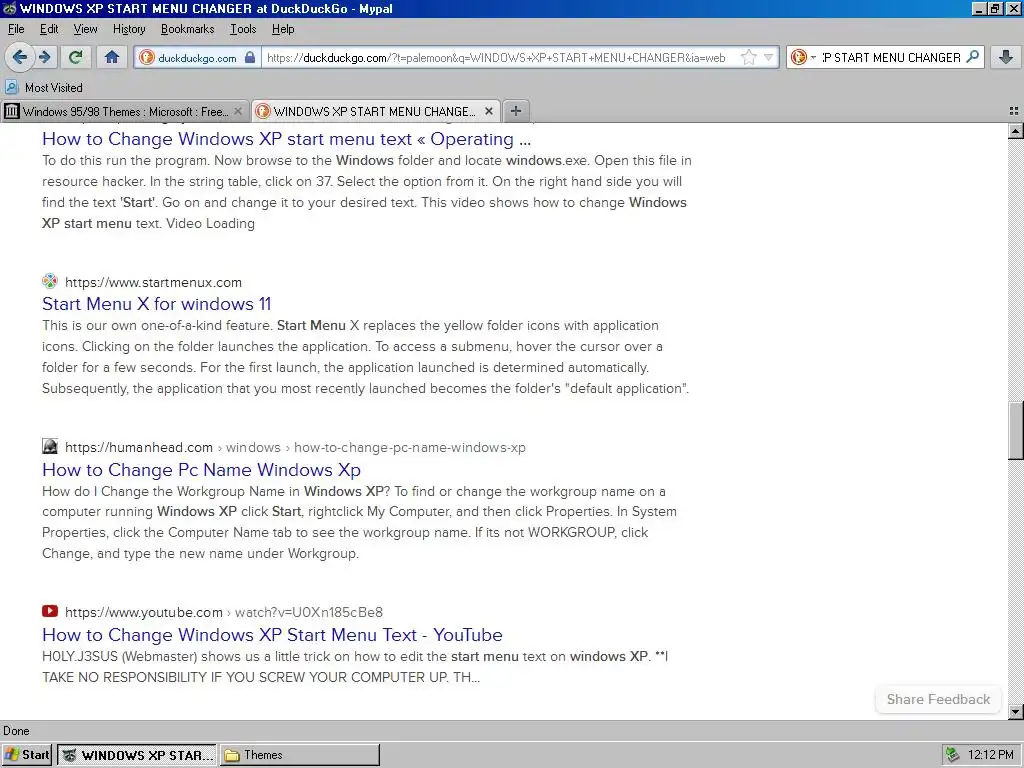Open the View menu
The width and height of the screenshot is (1024, 768).
pyautogui.click(x=86, y=29)
